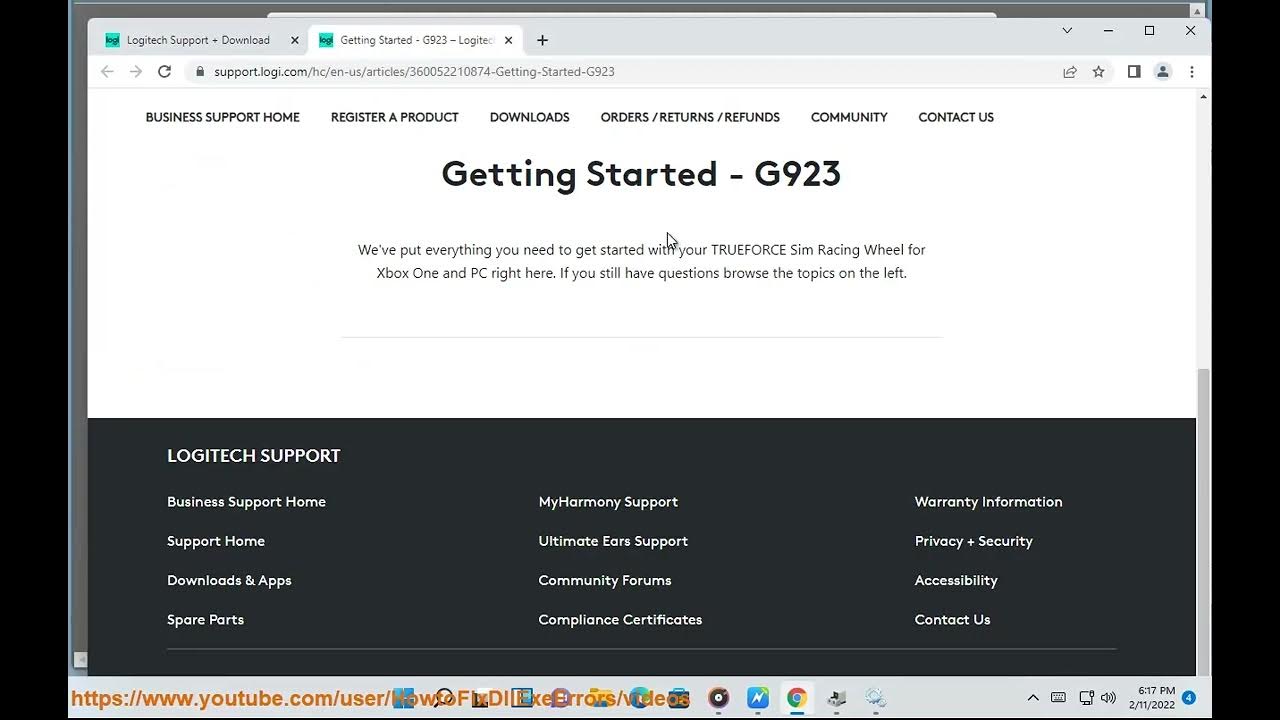Open the disc media app on taskbar
Image resolution: width=1280 pixels, height=720 pixels.
(x=719, y=698)
